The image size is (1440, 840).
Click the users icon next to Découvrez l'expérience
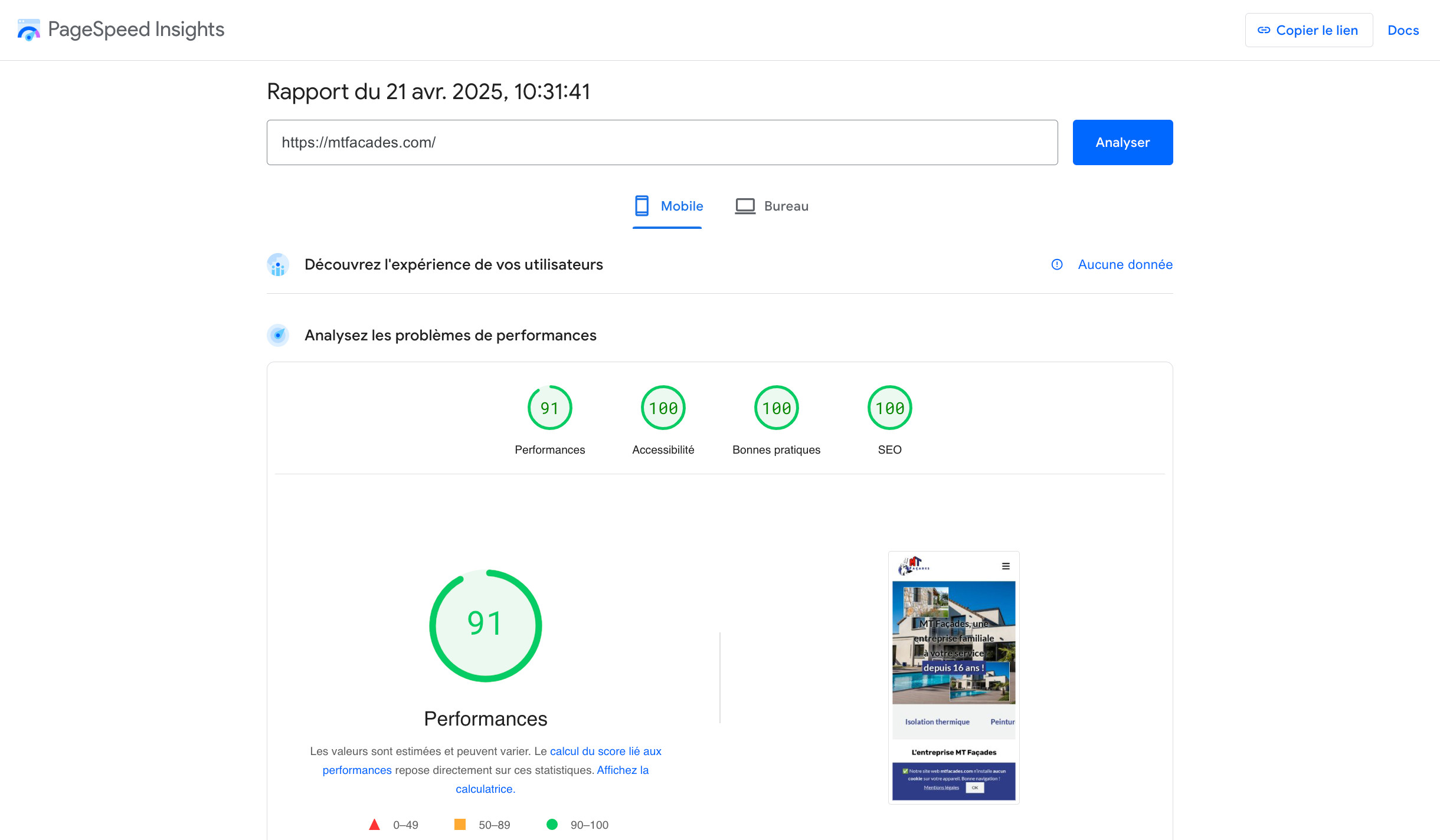point(277,265)
